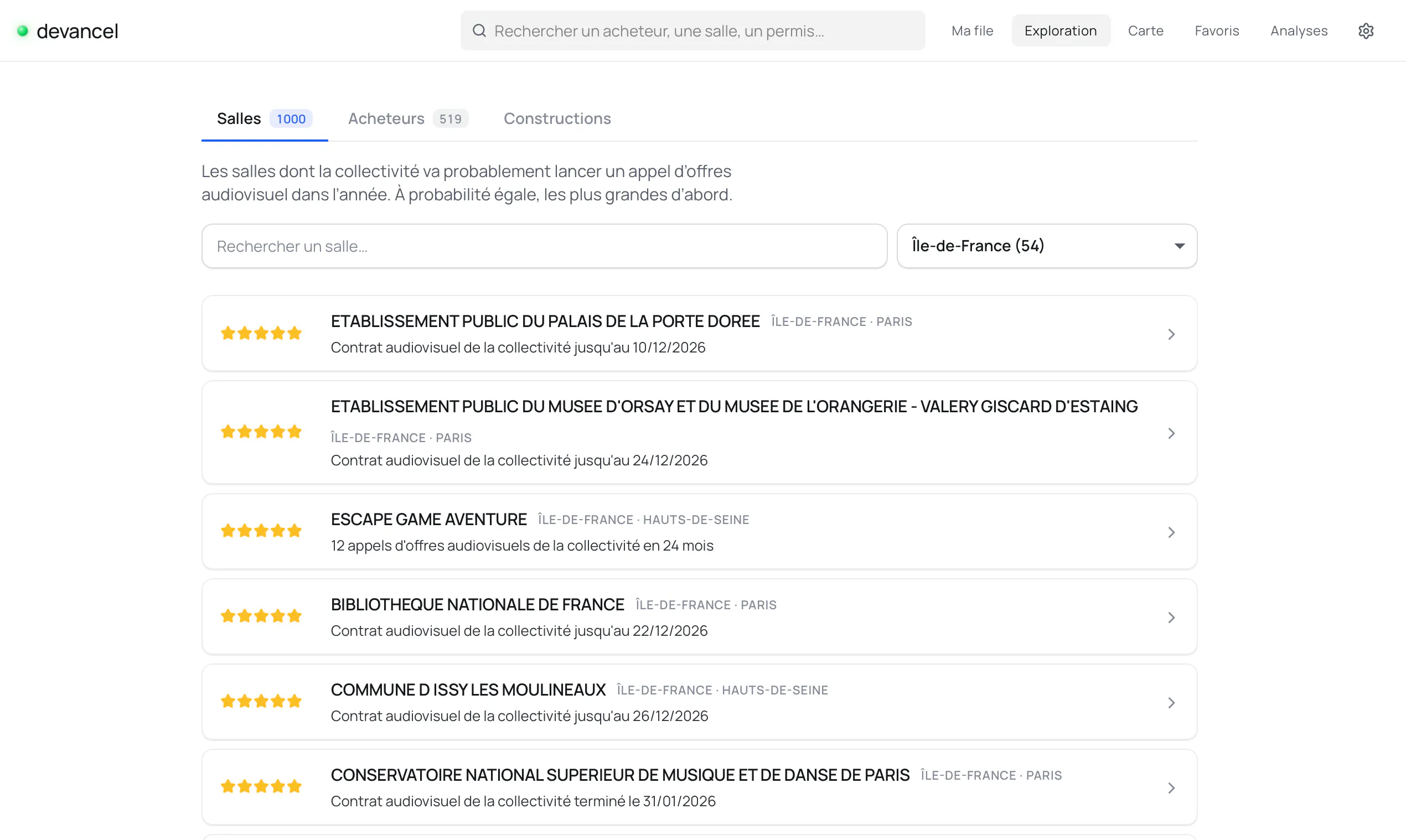
Task: Expand the Musée d'Orsay row chevron
Action: coord(1171,433)
